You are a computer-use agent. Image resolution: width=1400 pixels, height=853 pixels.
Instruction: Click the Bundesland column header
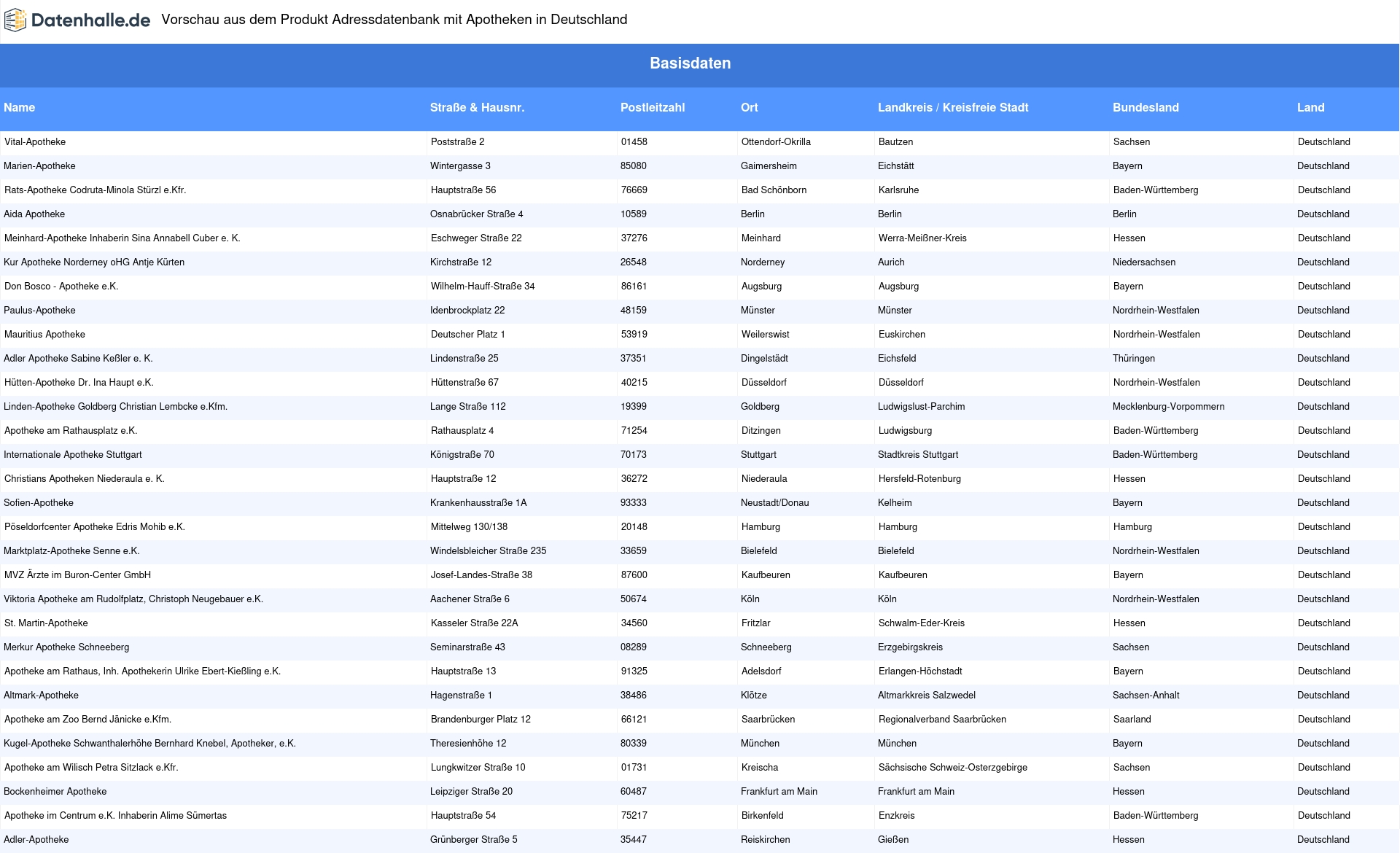click(1146, 108)
